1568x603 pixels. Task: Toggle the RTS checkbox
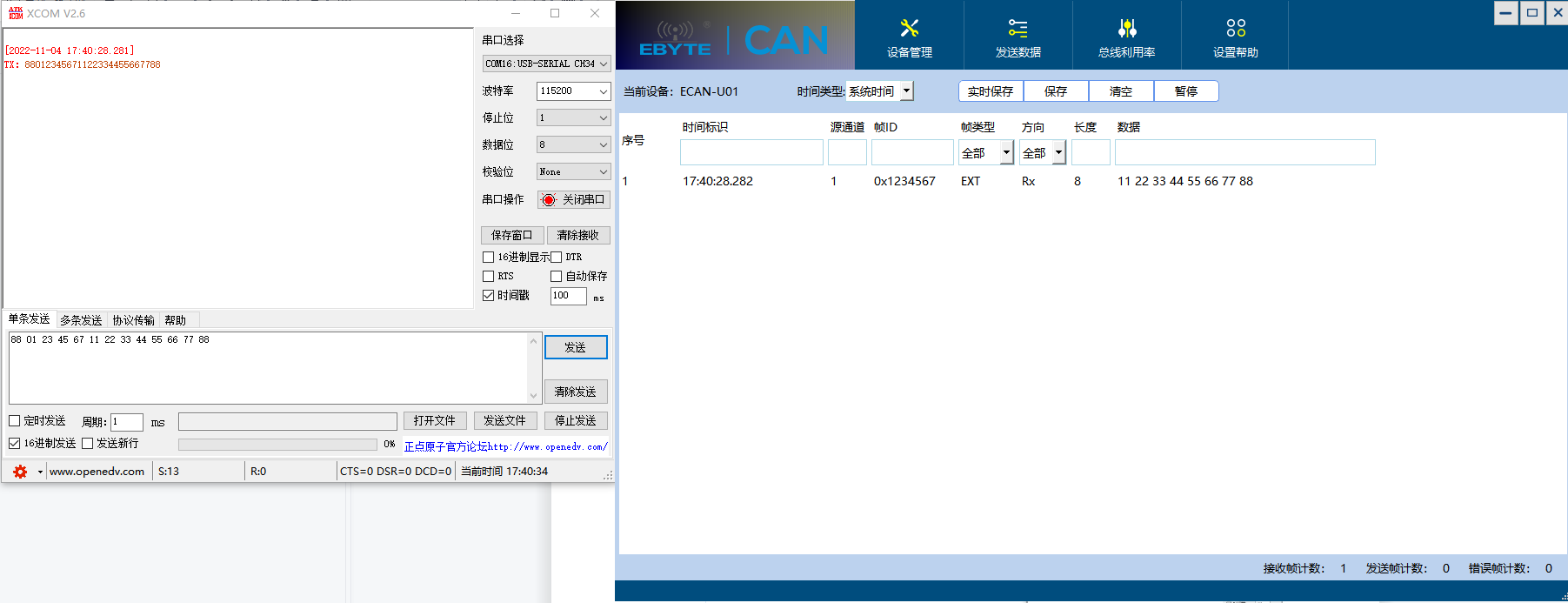488,277
